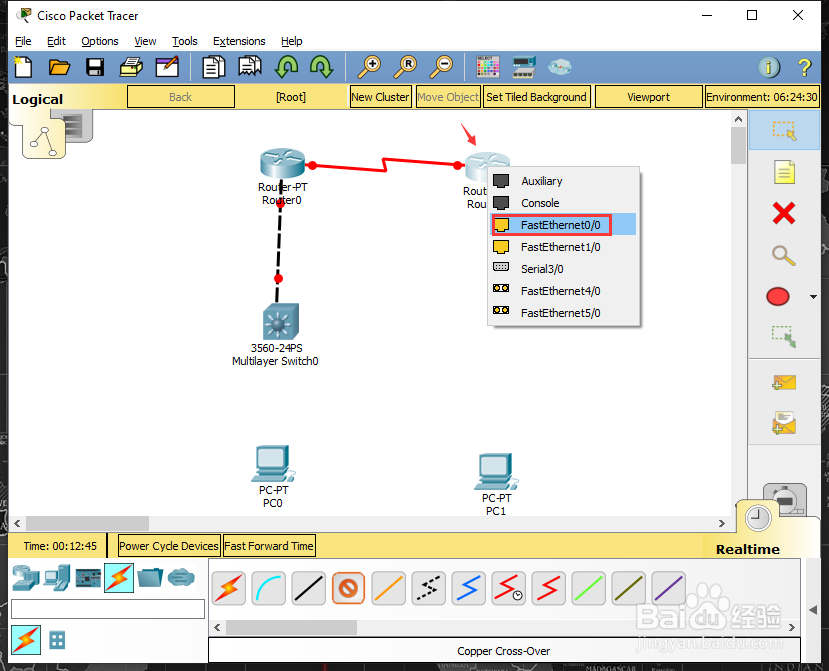The height and width of the screenshot is (671, 829).
Task: Choose Automatically Choose Connection Type cable
Action: (228, 588)
